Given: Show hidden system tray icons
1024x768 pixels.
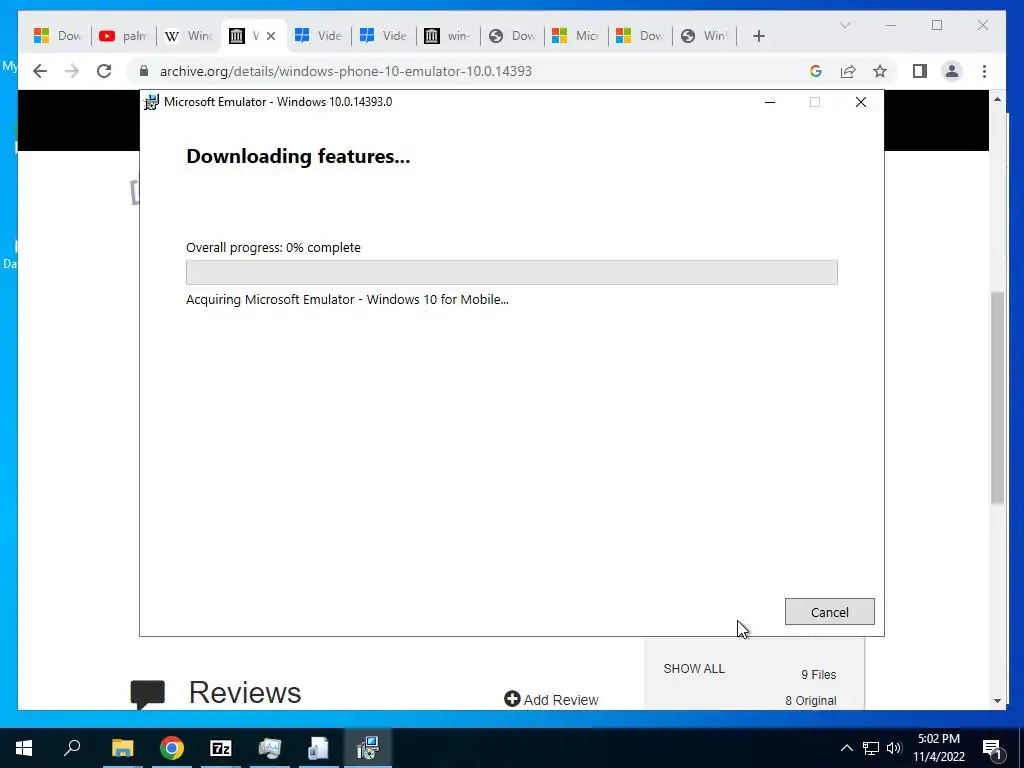Looking at the screenshot, I should pyautogui.click(x=846, y=748).
